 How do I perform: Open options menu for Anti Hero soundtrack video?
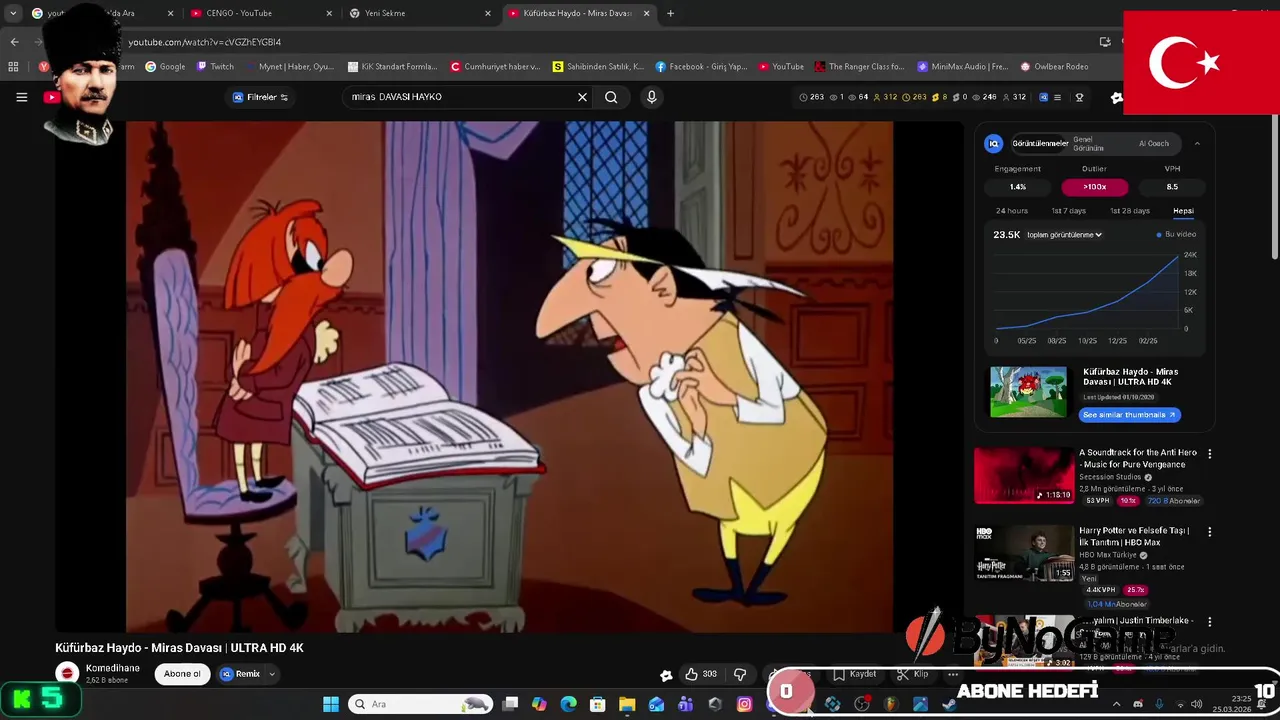(1209, 454)
